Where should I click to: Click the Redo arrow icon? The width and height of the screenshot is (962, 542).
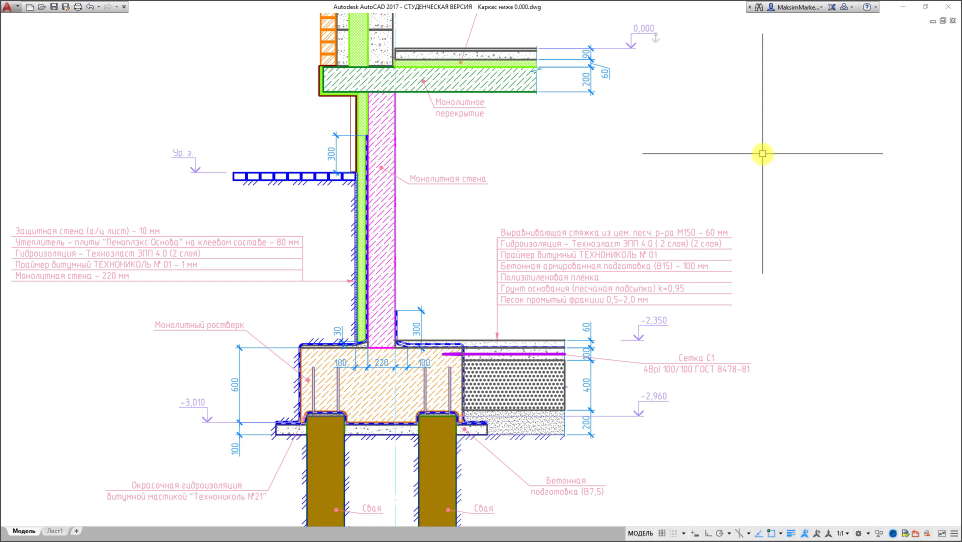coord(108,7)
